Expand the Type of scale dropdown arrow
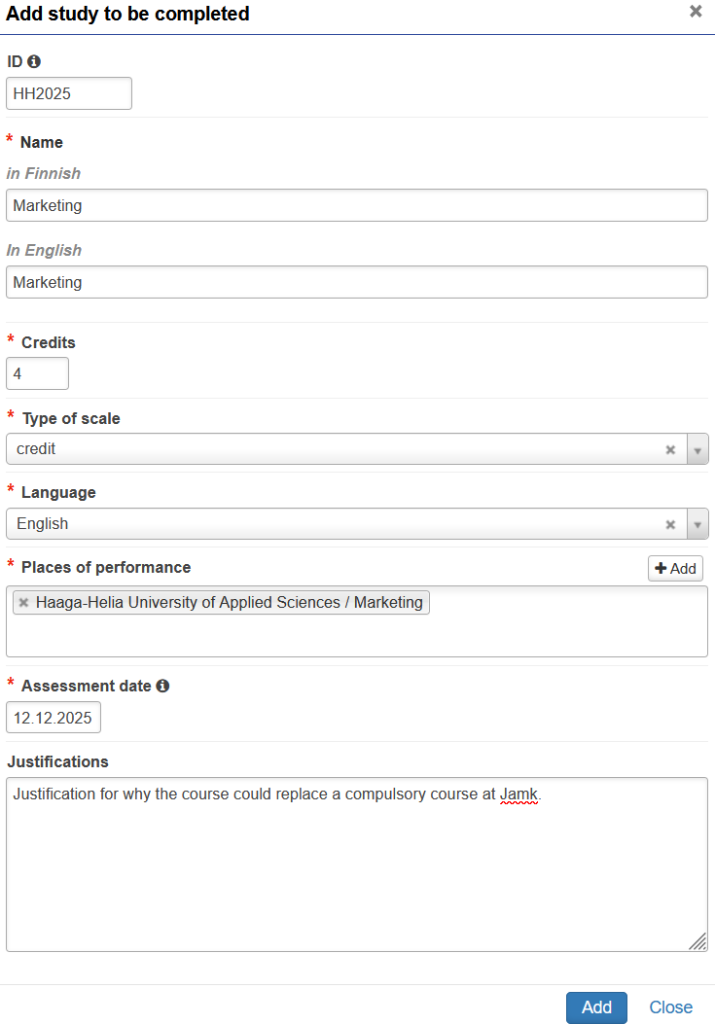 pyautogui.click(x=697, y=450)
